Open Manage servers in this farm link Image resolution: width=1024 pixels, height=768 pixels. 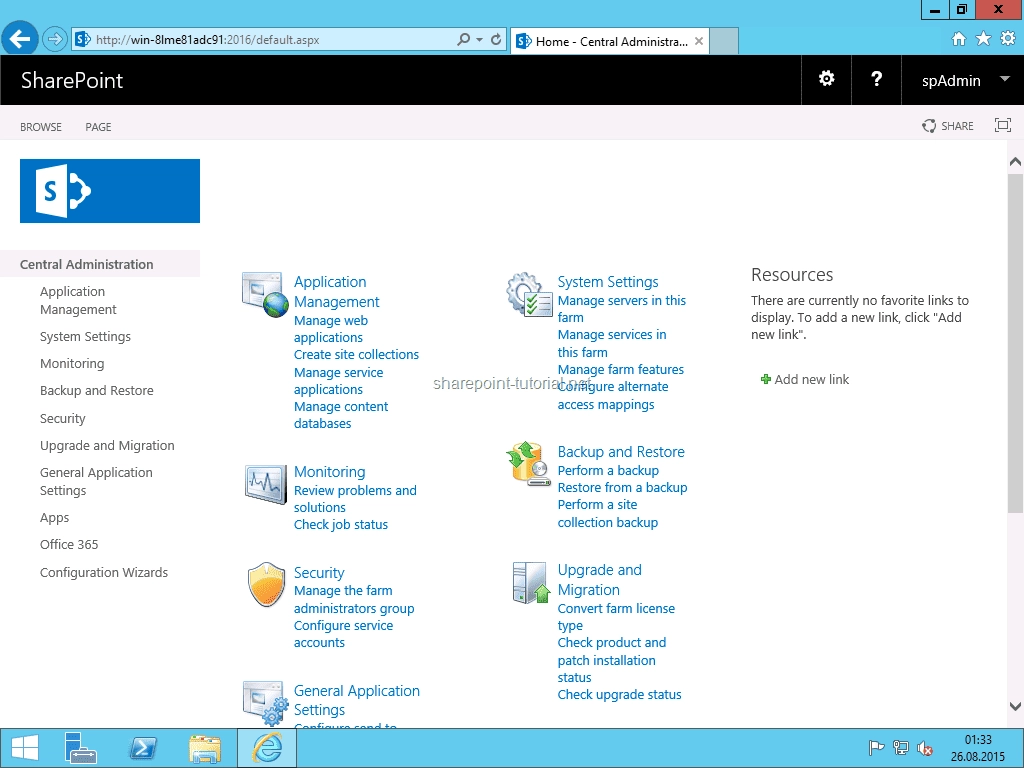pos(622,309)
